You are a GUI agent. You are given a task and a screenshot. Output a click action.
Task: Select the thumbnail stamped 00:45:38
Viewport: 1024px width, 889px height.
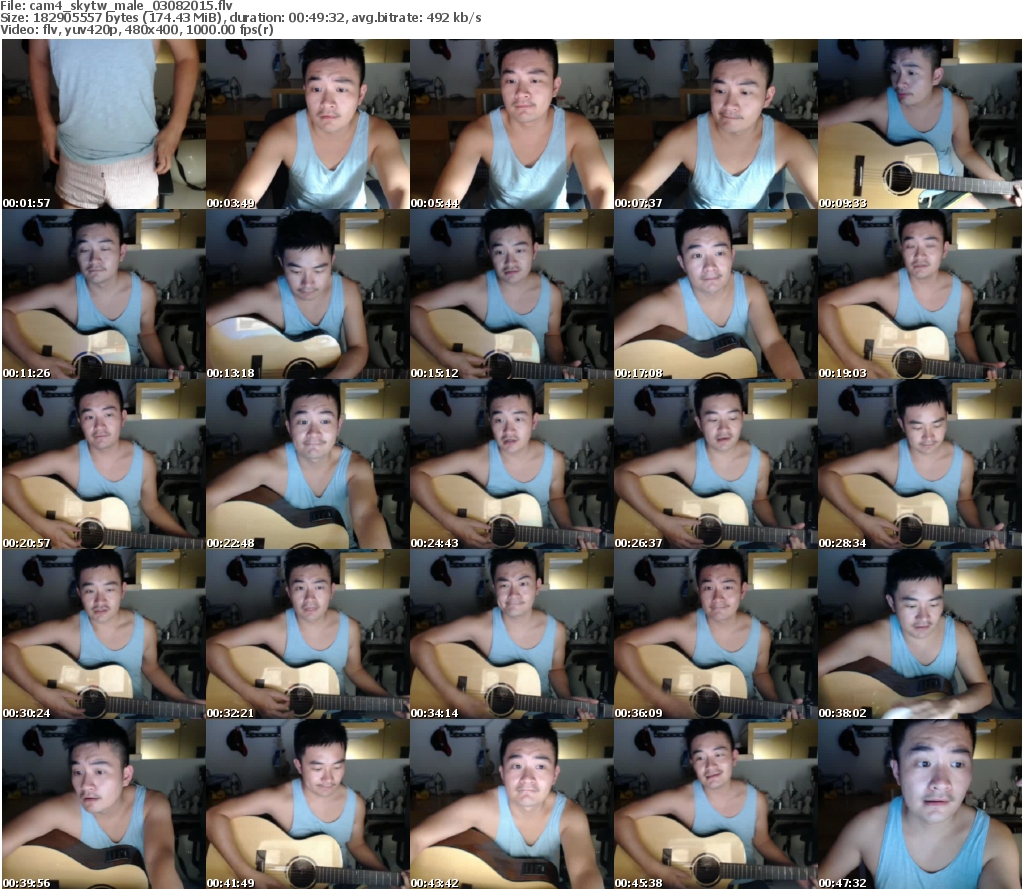716,803
